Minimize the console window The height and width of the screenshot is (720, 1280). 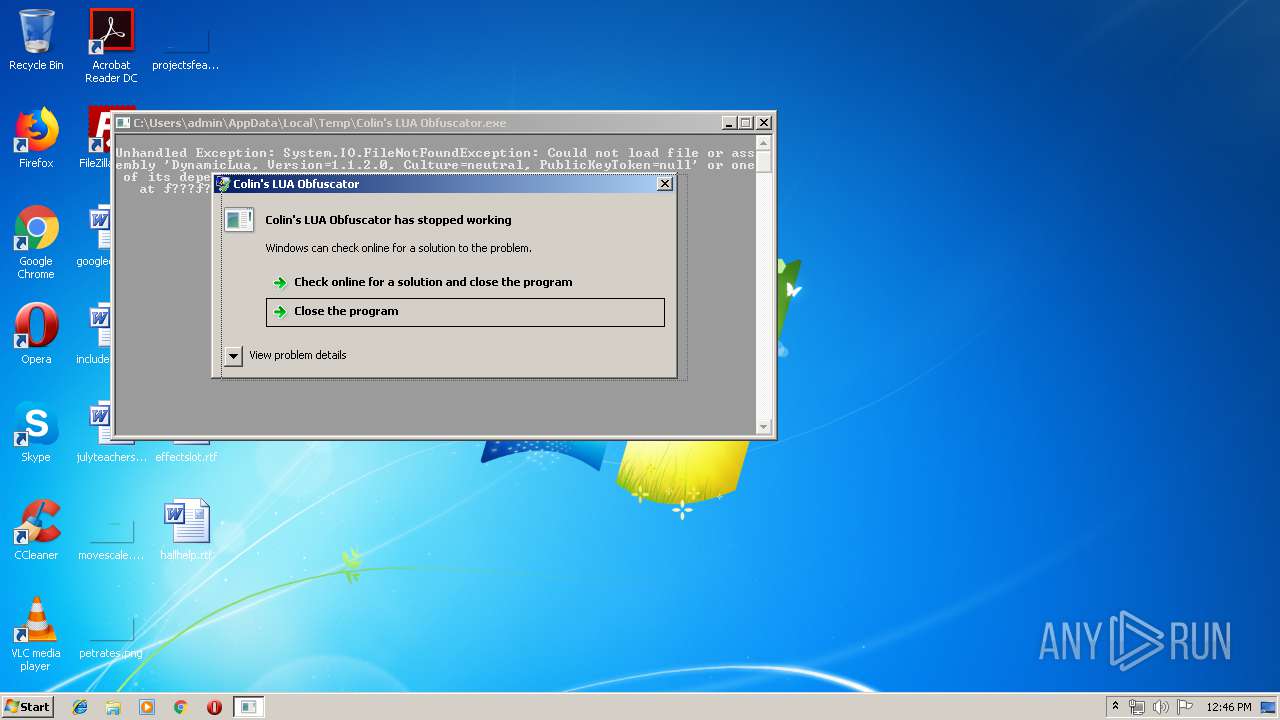click(729, 123)
